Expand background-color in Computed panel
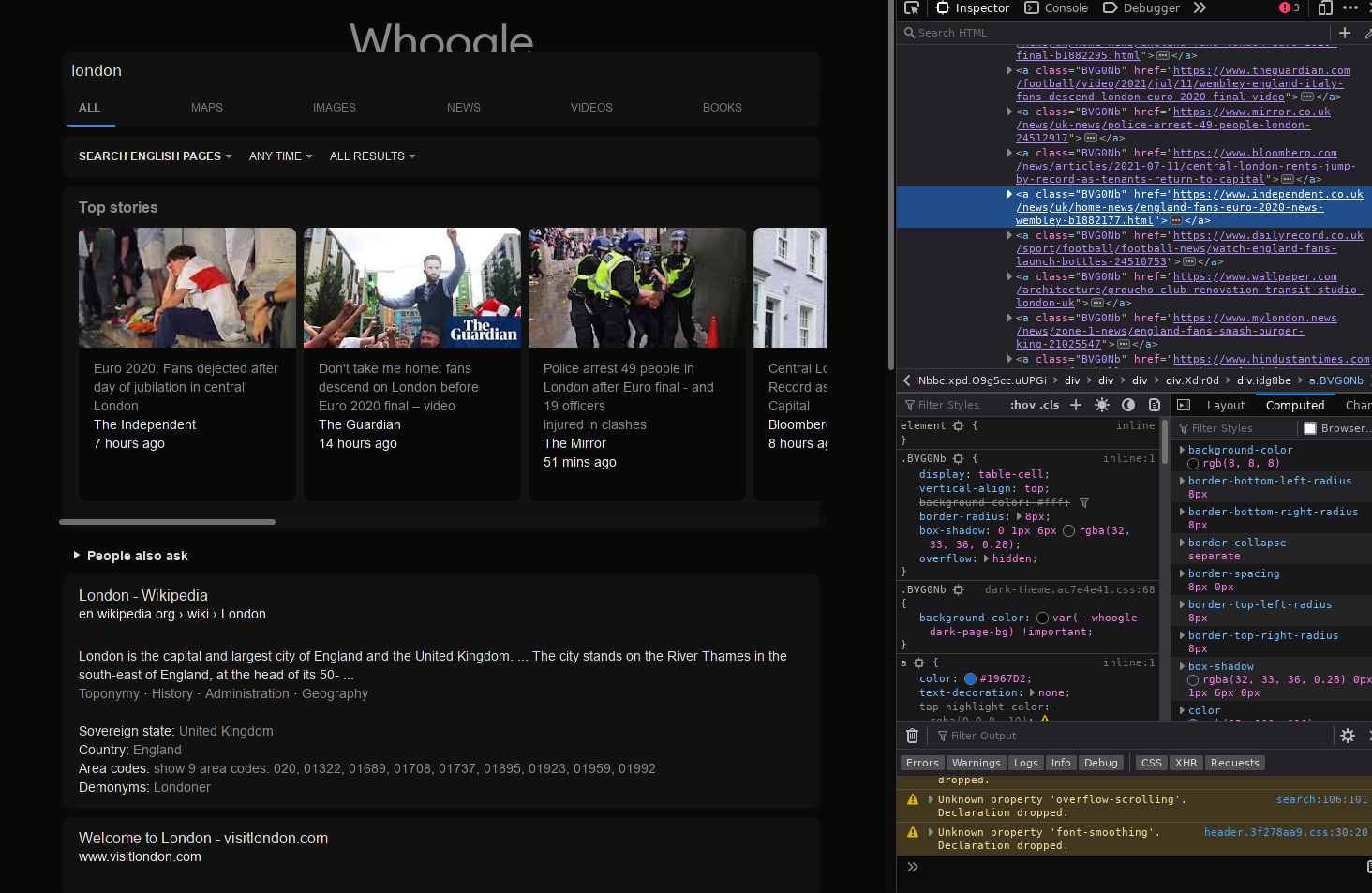The image size is (1372, 893). pyautogui.click(x=1182, y=450)
